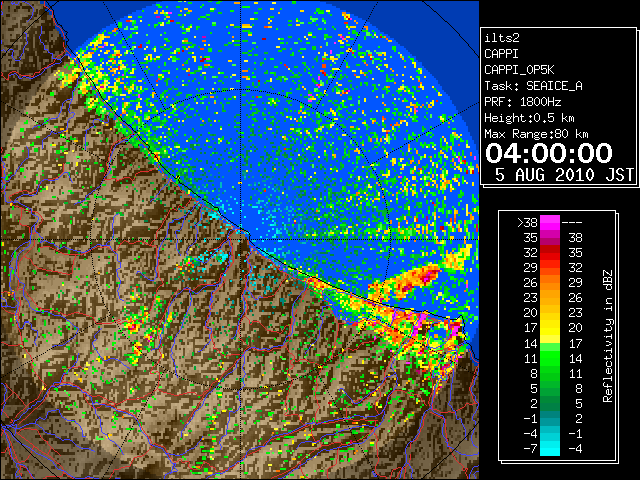The image size is (640, 480).
Task: Click the '-4' value at legend bottom right
Action: pos(575,448)
